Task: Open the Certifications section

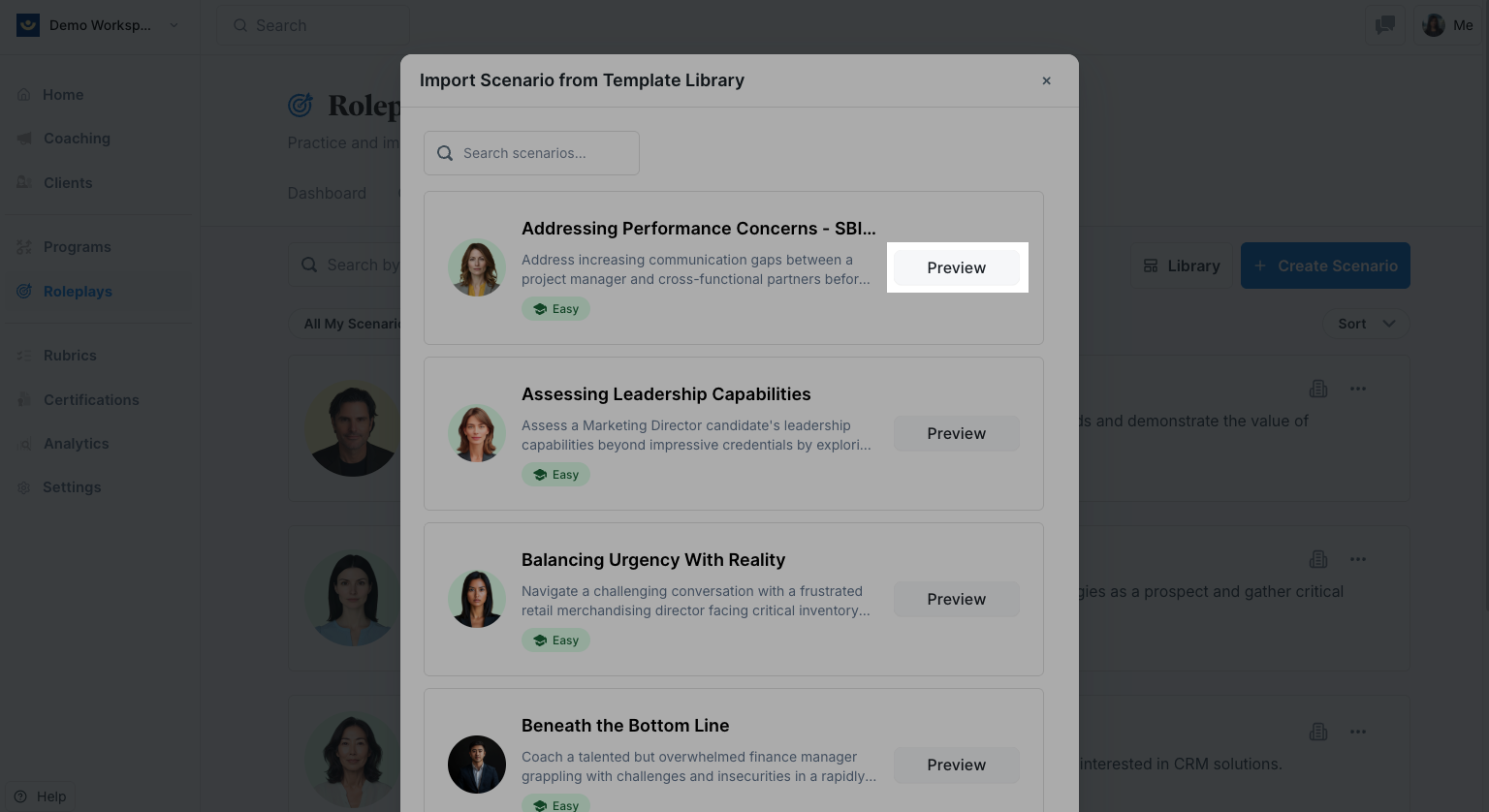Action: [91, 400]
